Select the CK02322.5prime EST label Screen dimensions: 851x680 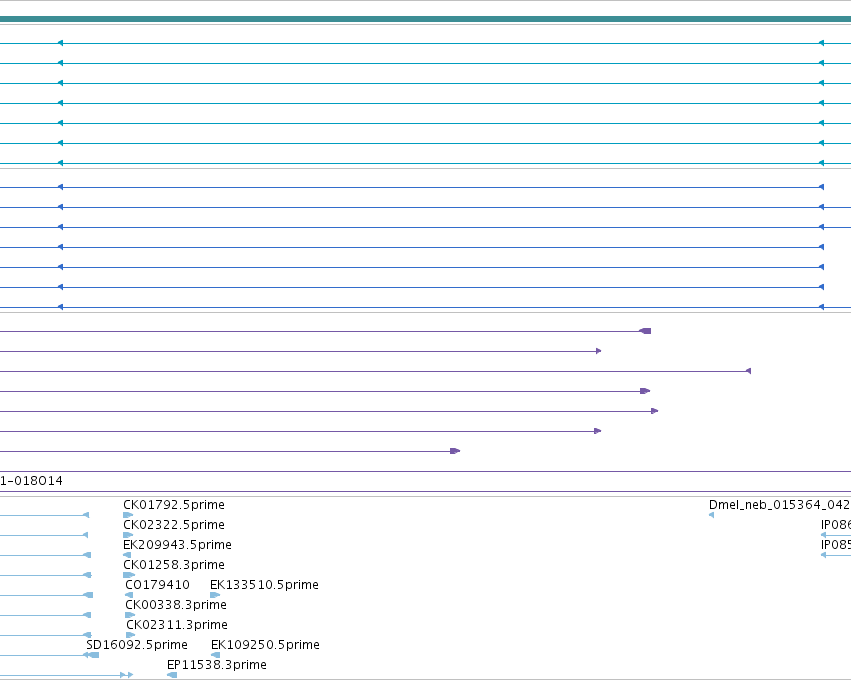point(174,525)
